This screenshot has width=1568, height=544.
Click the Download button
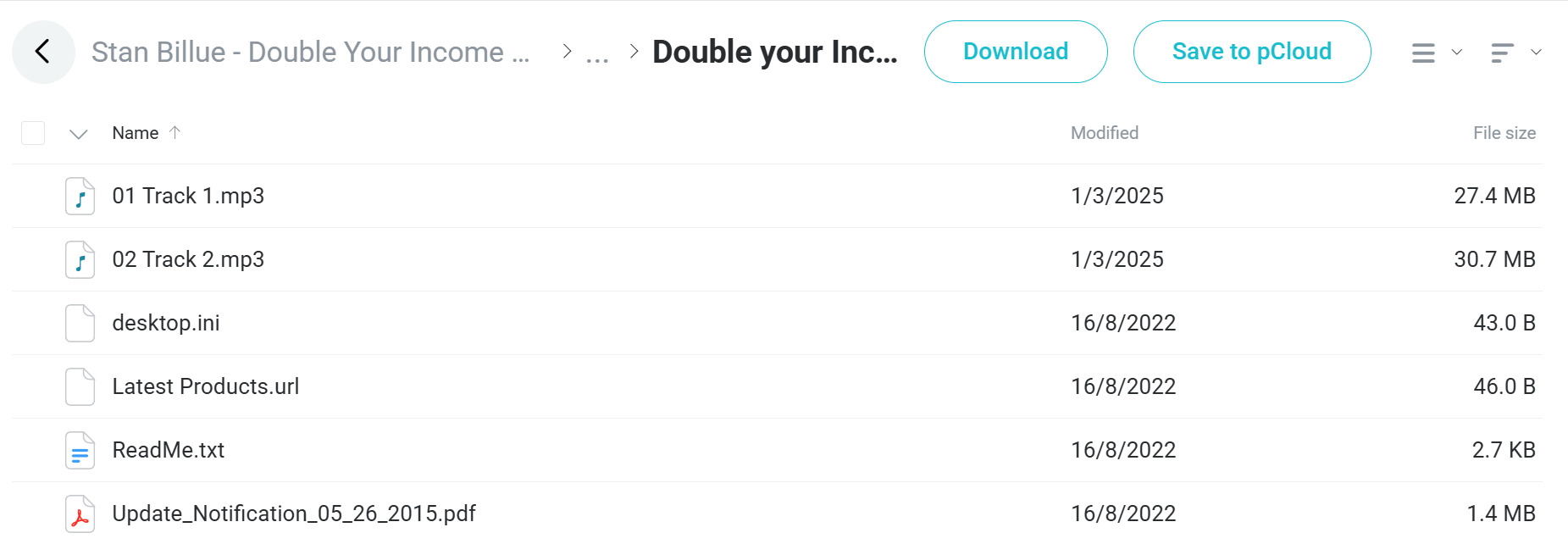(x=1016, y=52)
